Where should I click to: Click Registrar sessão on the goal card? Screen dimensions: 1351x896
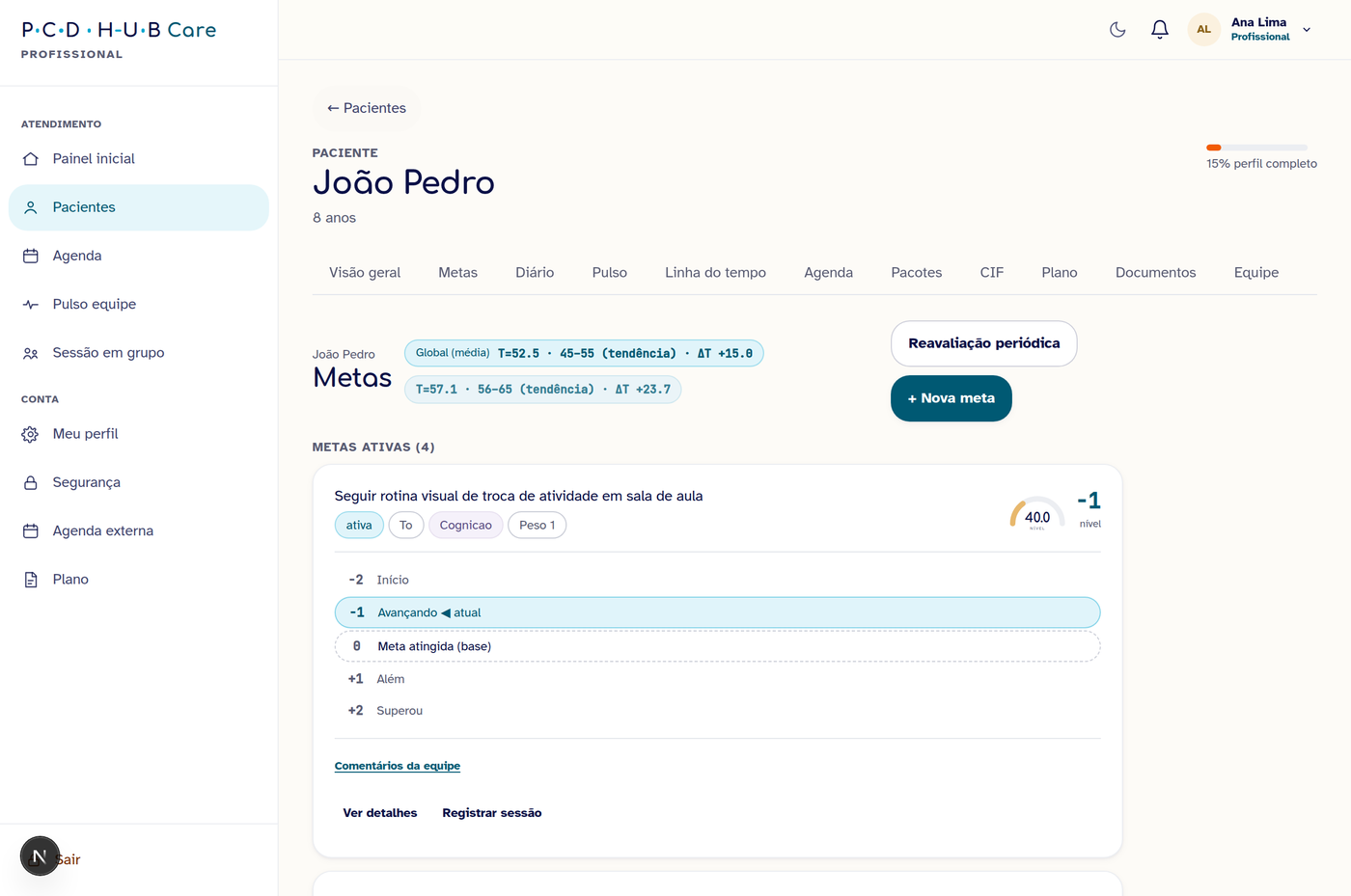click(492, 813)
